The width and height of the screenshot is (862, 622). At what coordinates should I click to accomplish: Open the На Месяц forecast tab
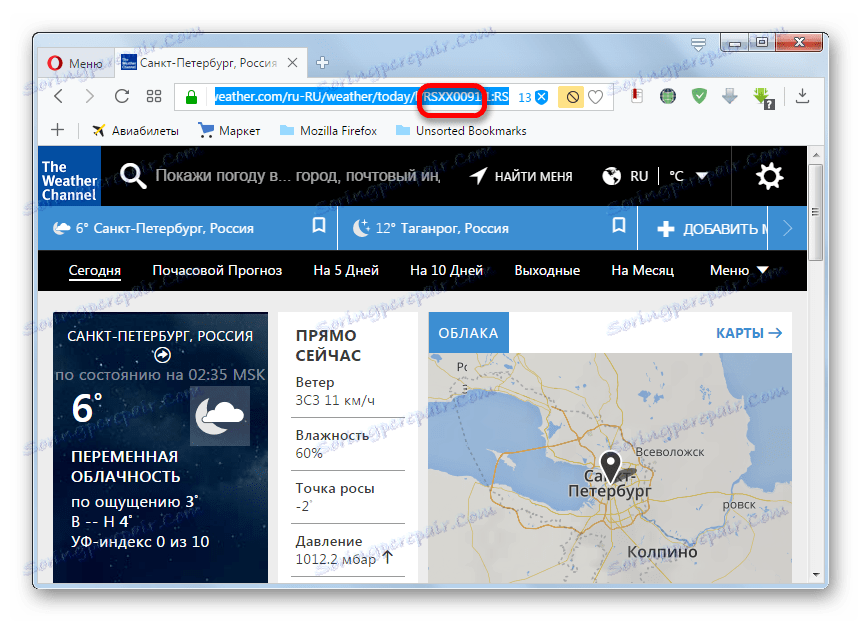point(642,271)
